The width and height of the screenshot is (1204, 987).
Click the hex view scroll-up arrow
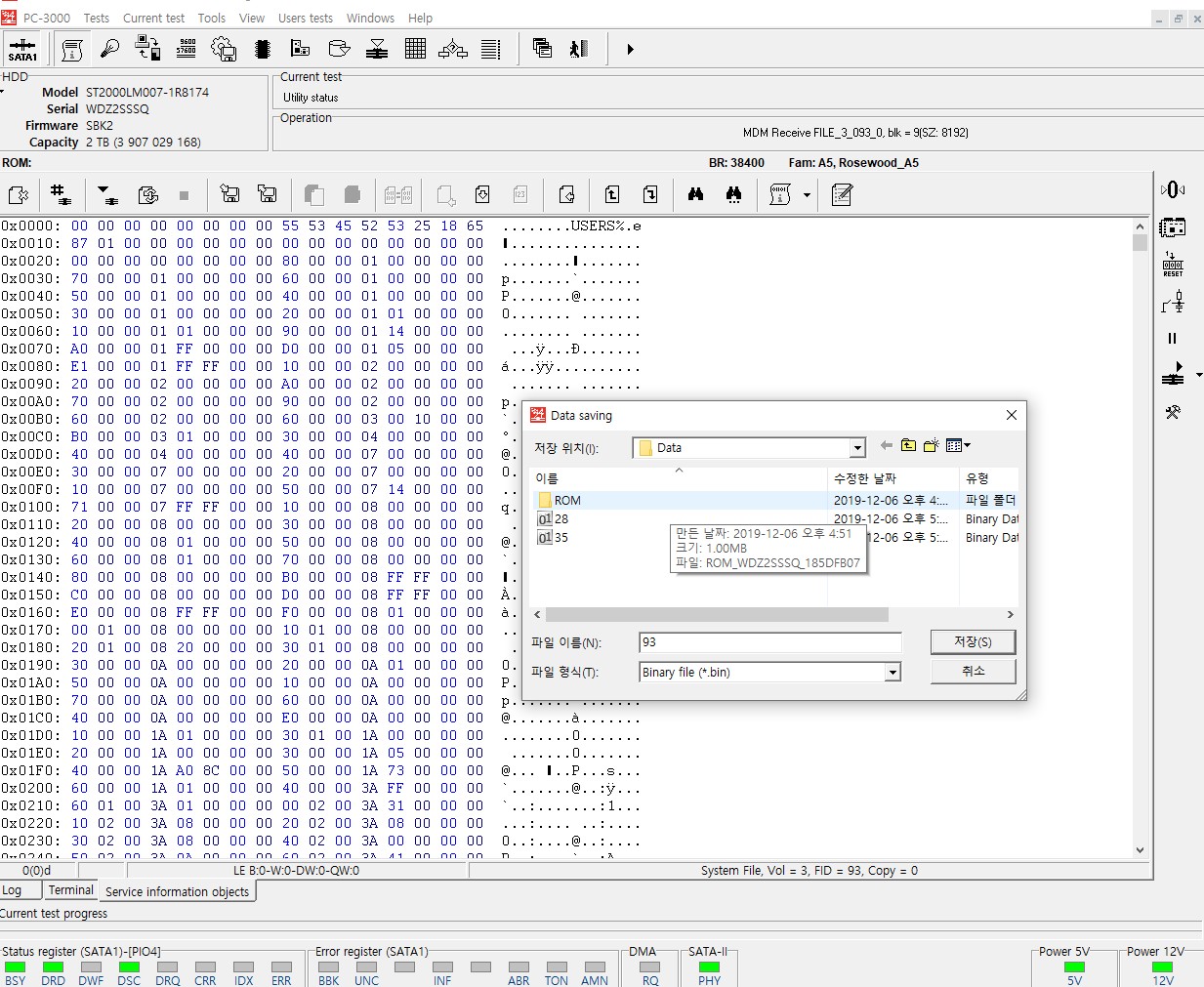pos(1140,226)
